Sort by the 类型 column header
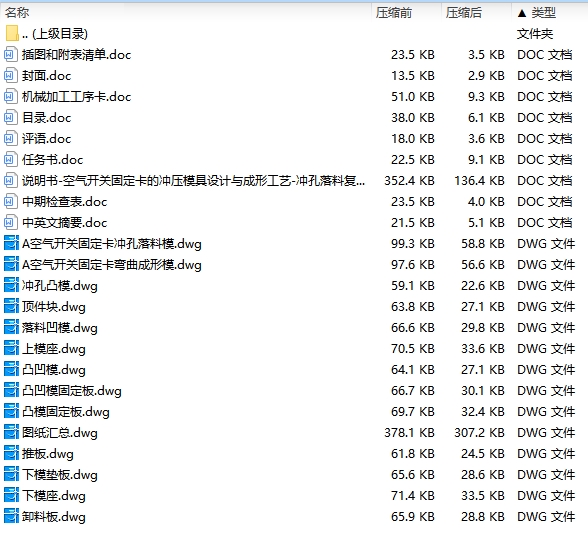Screen dimensions: 588x560 [543, 13]
